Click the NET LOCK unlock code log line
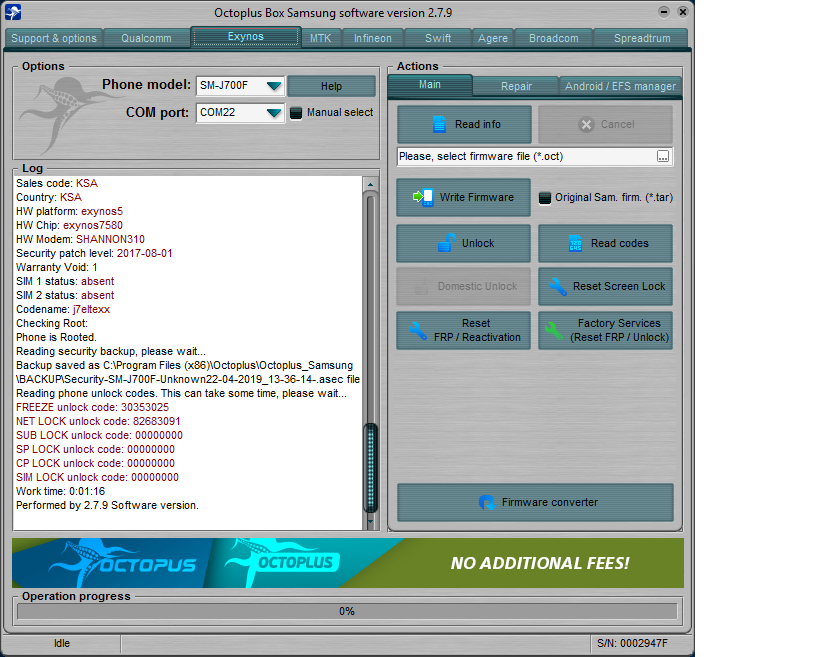Screen dimensions: 819x657 (x=98, y=421)
